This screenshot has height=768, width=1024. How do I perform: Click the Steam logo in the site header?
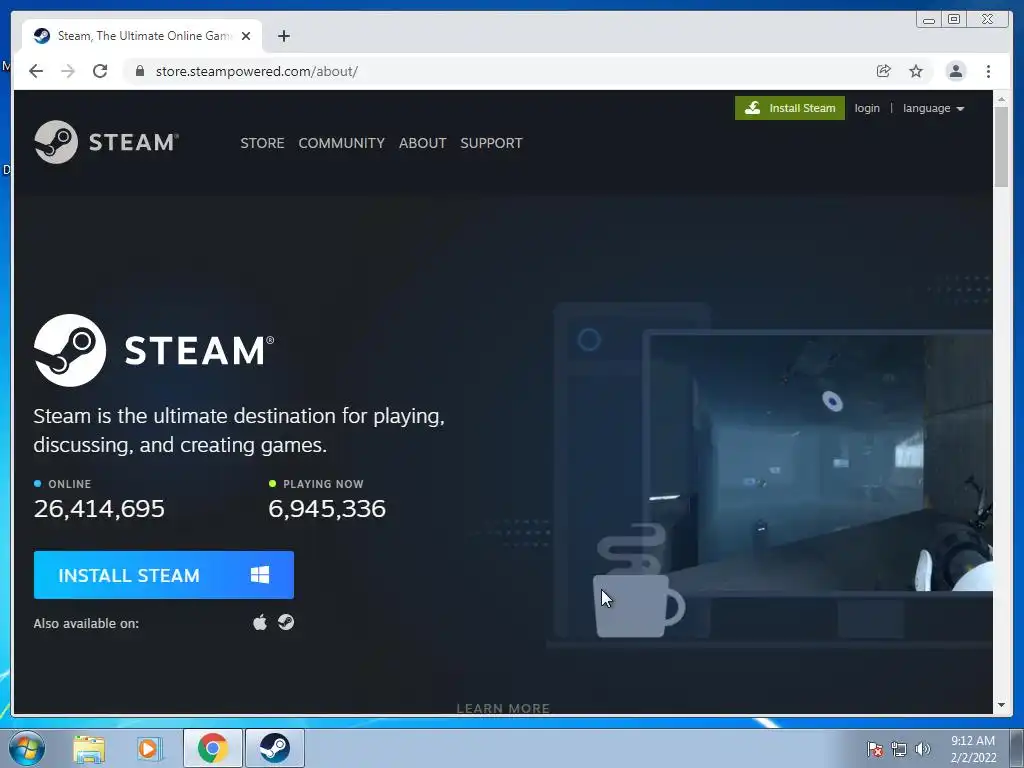[106, 142]
